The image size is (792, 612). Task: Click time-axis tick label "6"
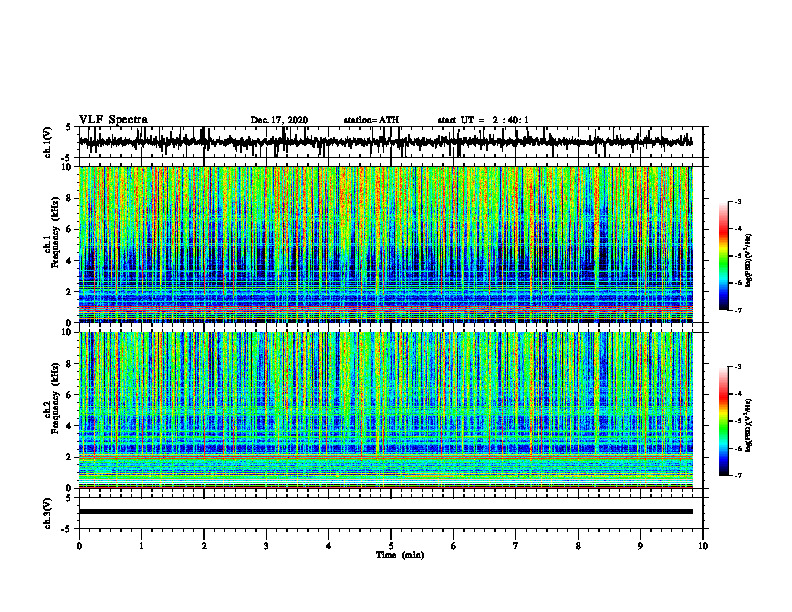[x=454, y=546]
